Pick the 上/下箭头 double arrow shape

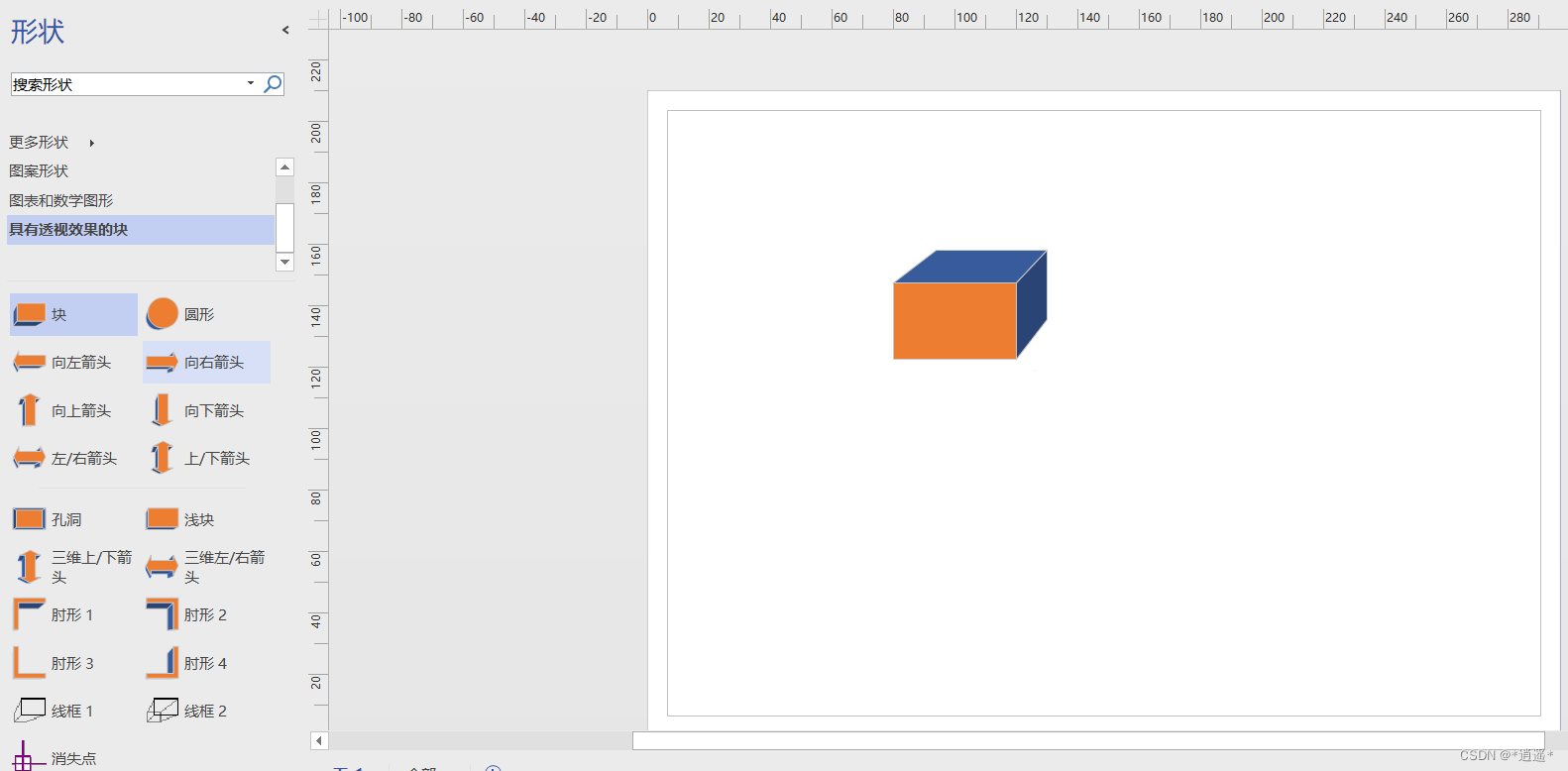162,458
